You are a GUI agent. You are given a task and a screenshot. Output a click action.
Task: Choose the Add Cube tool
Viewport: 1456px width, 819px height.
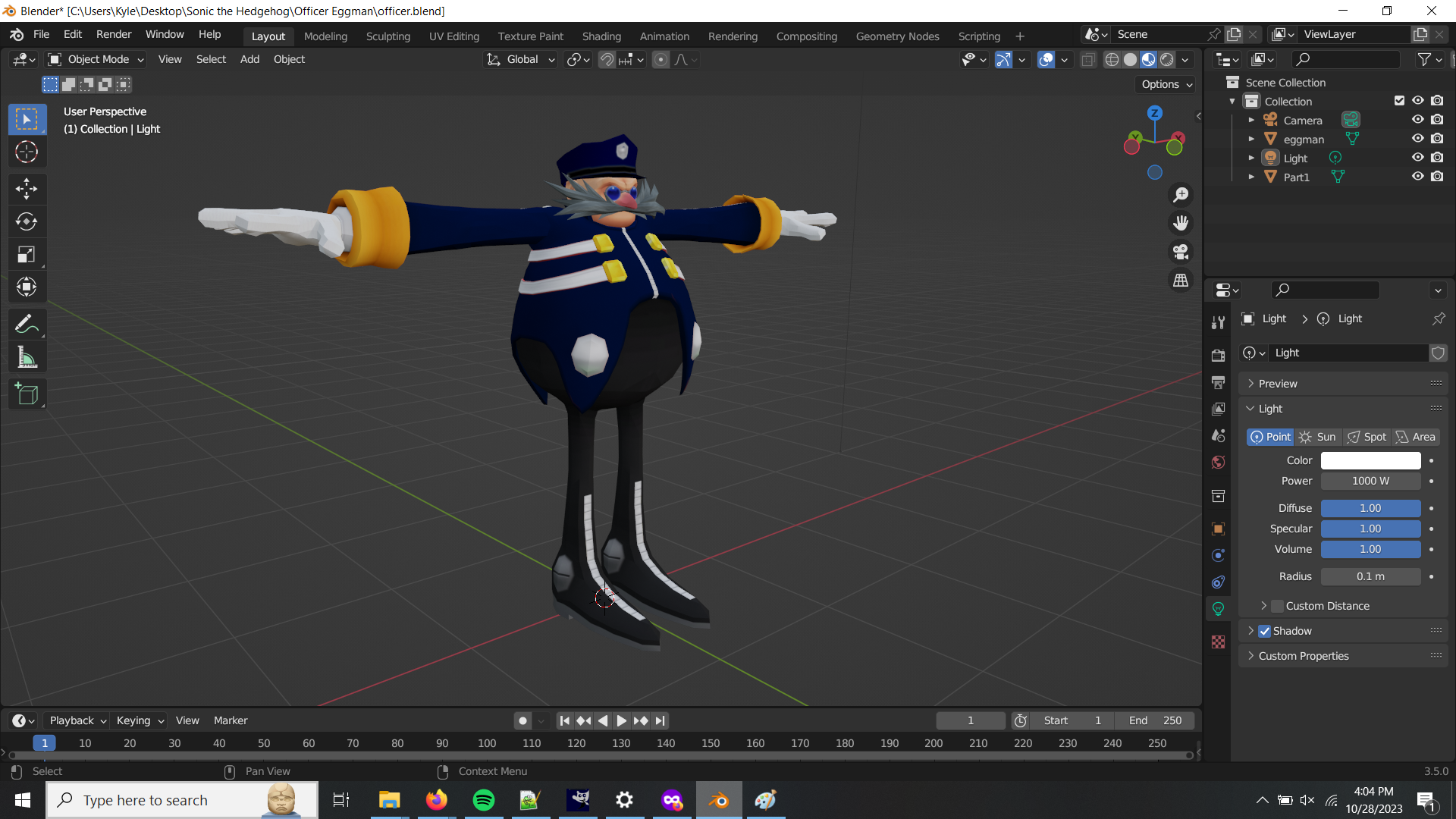click(x=27, y=394)
